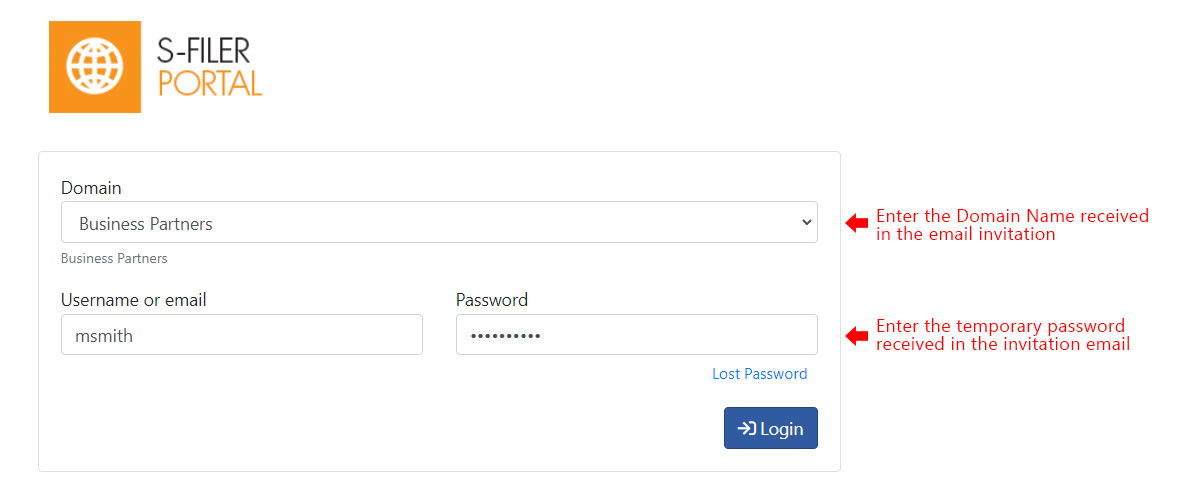Click the S-FILER text in the logo
The width and height of the screenshot is (1200, 503).
click(204, 50)
